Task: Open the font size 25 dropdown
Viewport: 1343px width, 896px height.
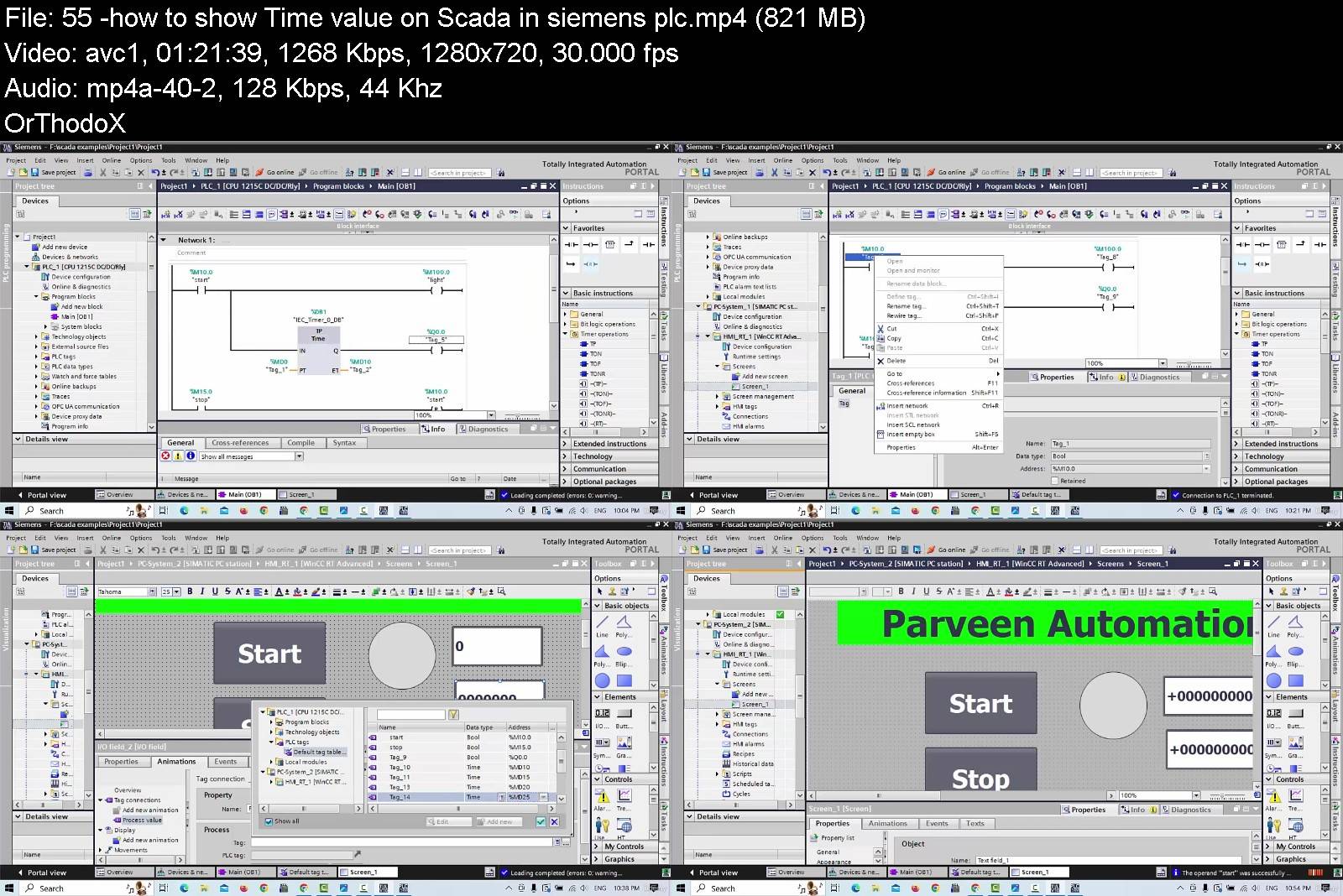Action: 177,592
